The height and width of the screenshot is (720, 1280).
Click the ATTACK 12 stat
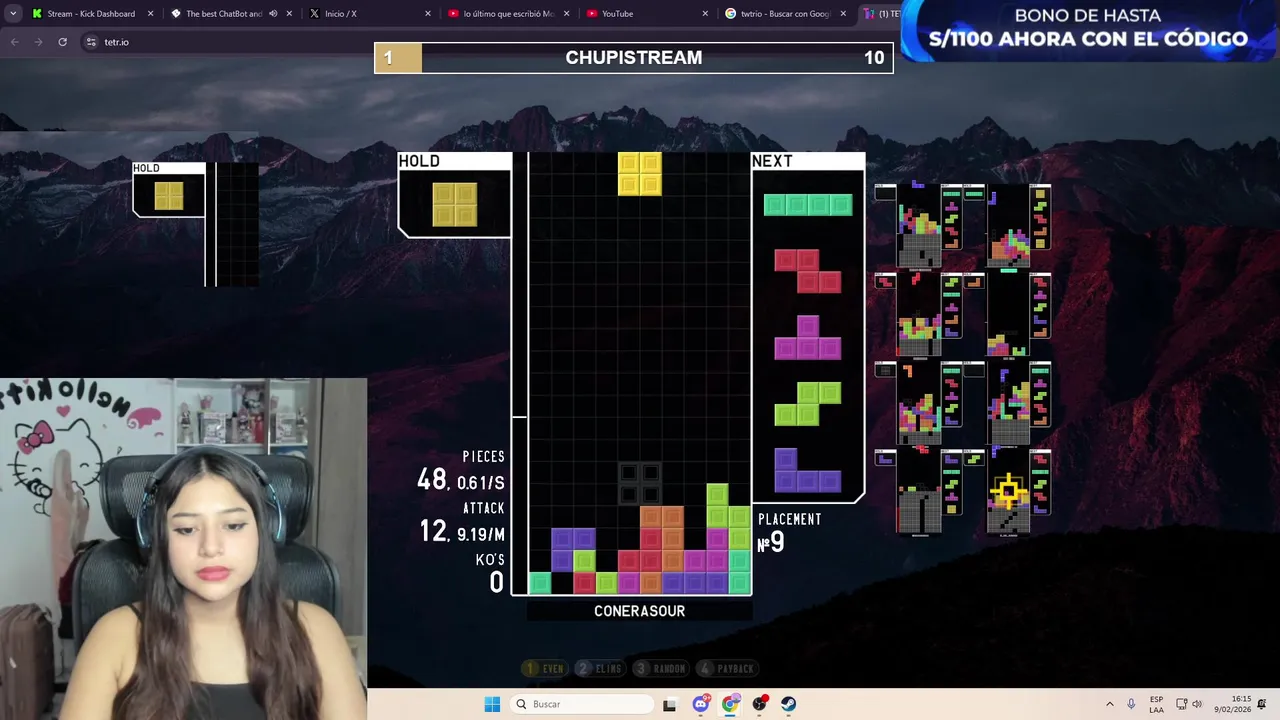click(462, 523)
